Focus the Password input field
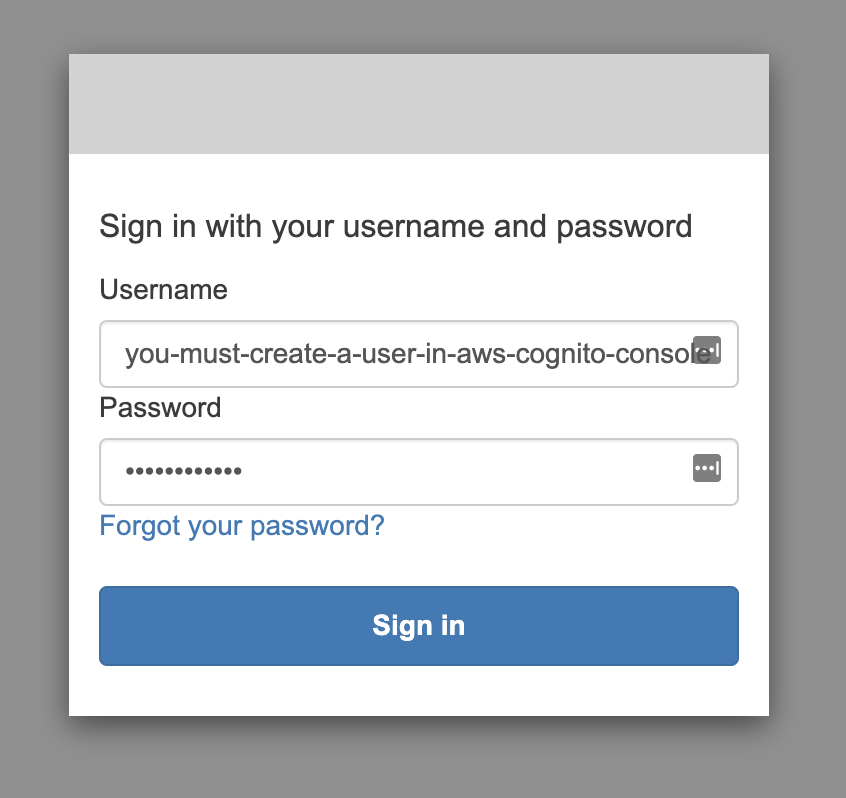This screenshot has height=798, width=846. pyautogui.click(x=400, y=472)
